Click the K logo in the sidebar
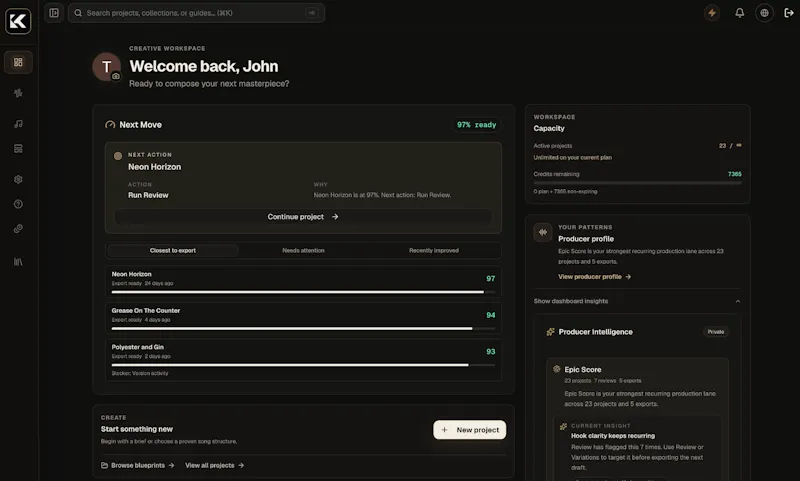 pyautogui.click(x=18, y=21)
